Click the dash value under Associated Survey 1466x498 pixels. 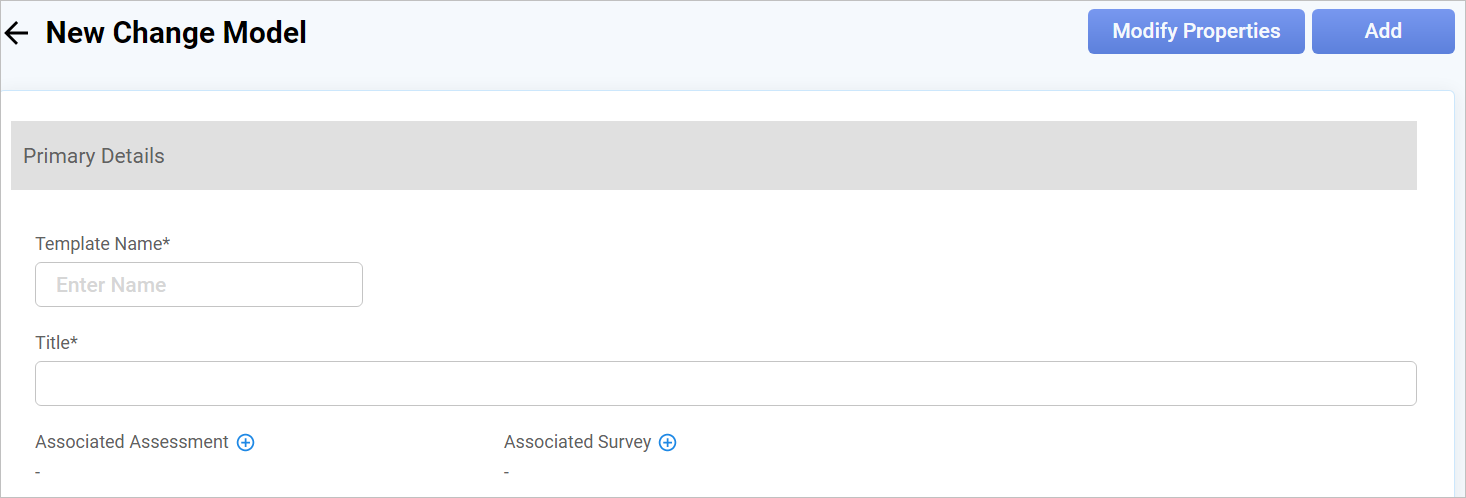pyautogui.click(x=507, y=471)
